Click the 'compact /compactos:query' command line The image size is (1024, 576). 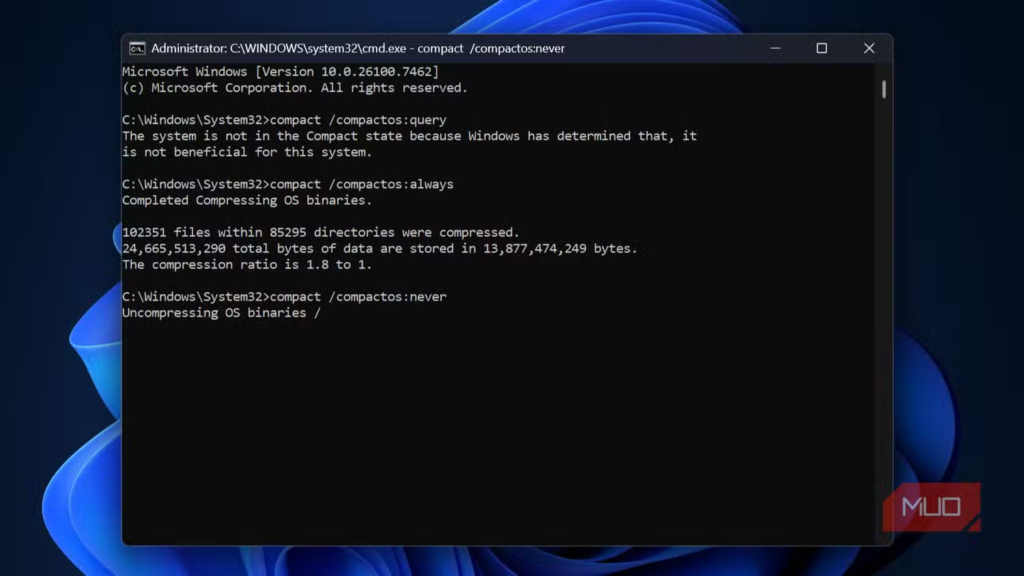pyautogui.click(x=284, y=120)
